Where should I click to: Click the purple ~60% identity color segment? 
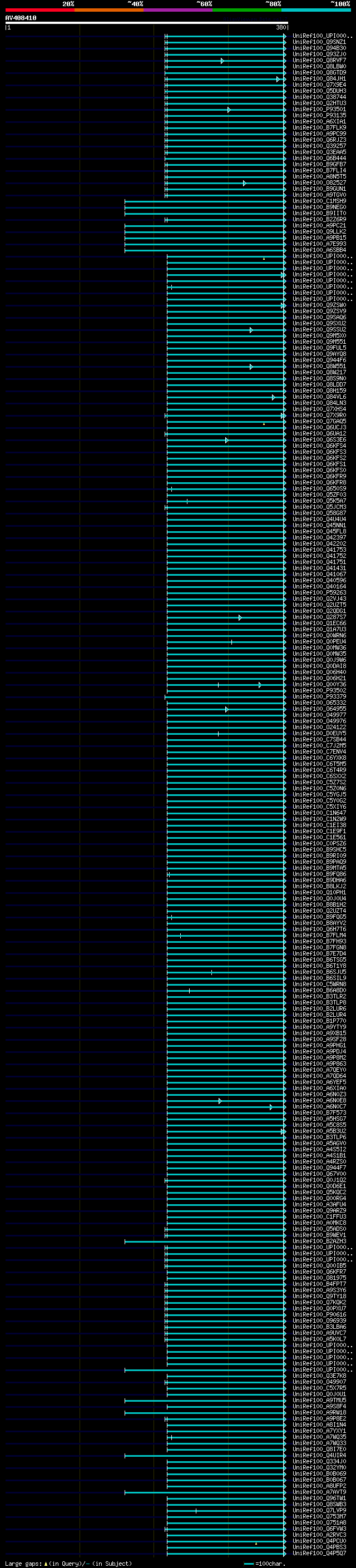(x=179, y=10)
